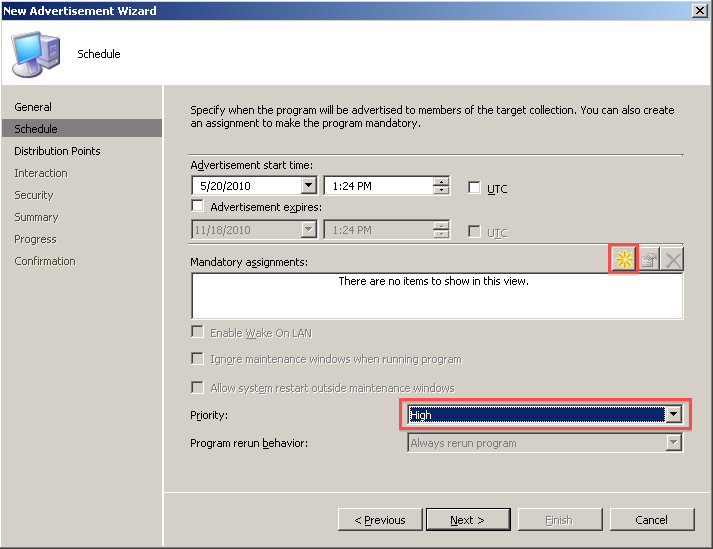Click the assignment properties icon
The image size is (713, 549).
[649, 260]
